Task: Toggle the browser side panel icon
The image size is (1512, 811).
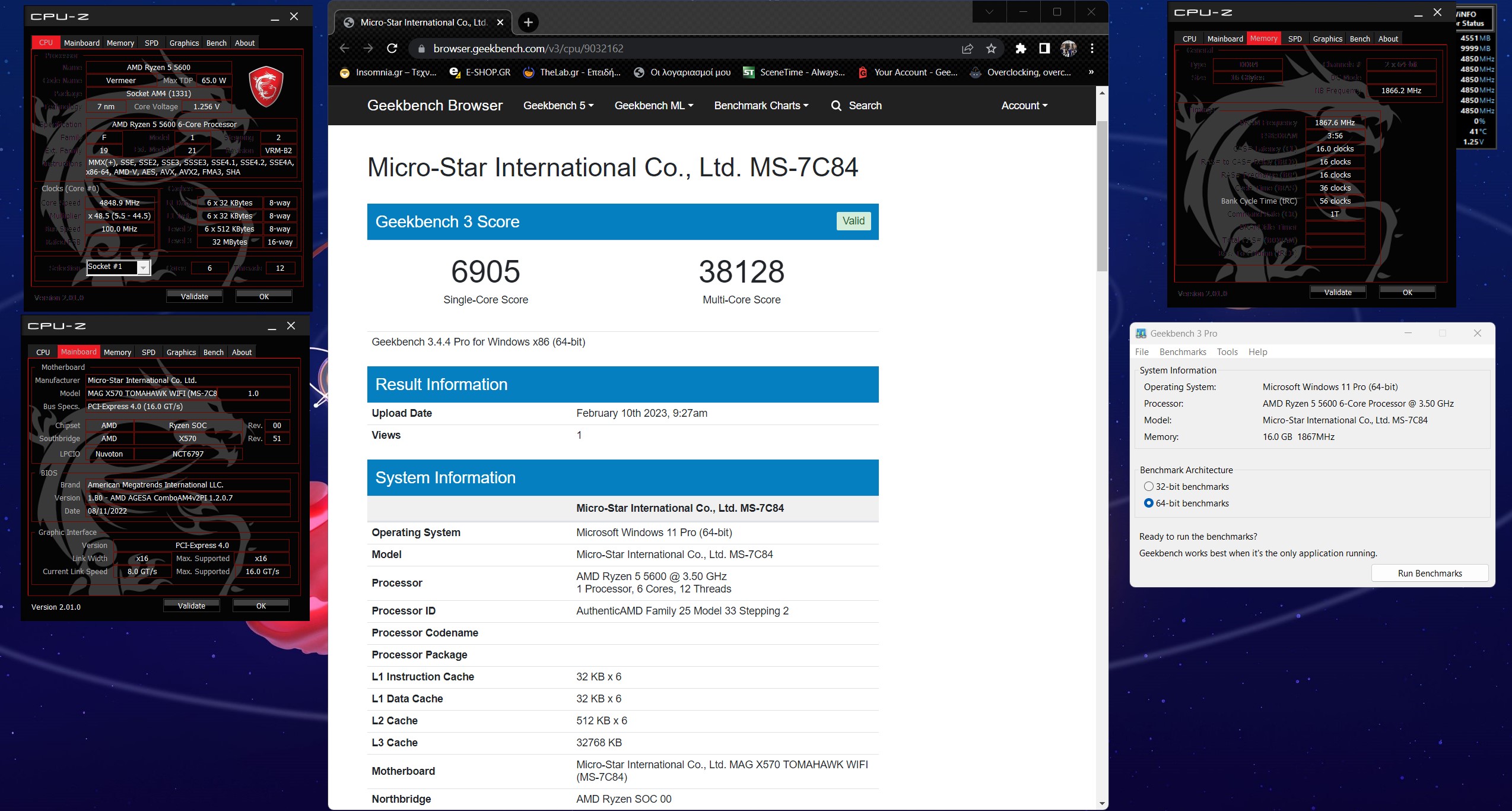Action: 1044,49
